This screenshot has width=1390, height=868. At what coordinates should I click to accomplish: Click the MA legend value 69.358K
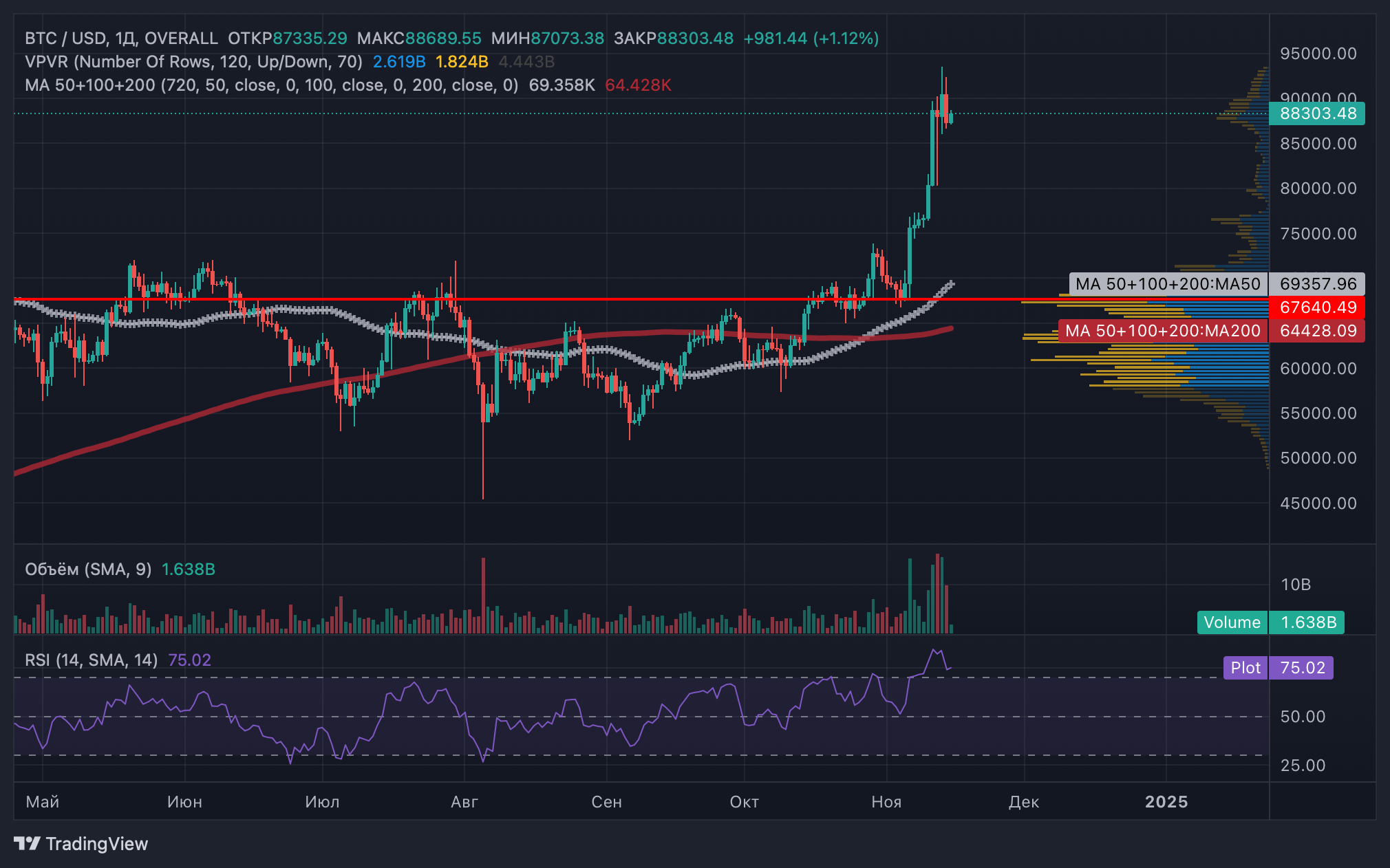pos(562,85)
